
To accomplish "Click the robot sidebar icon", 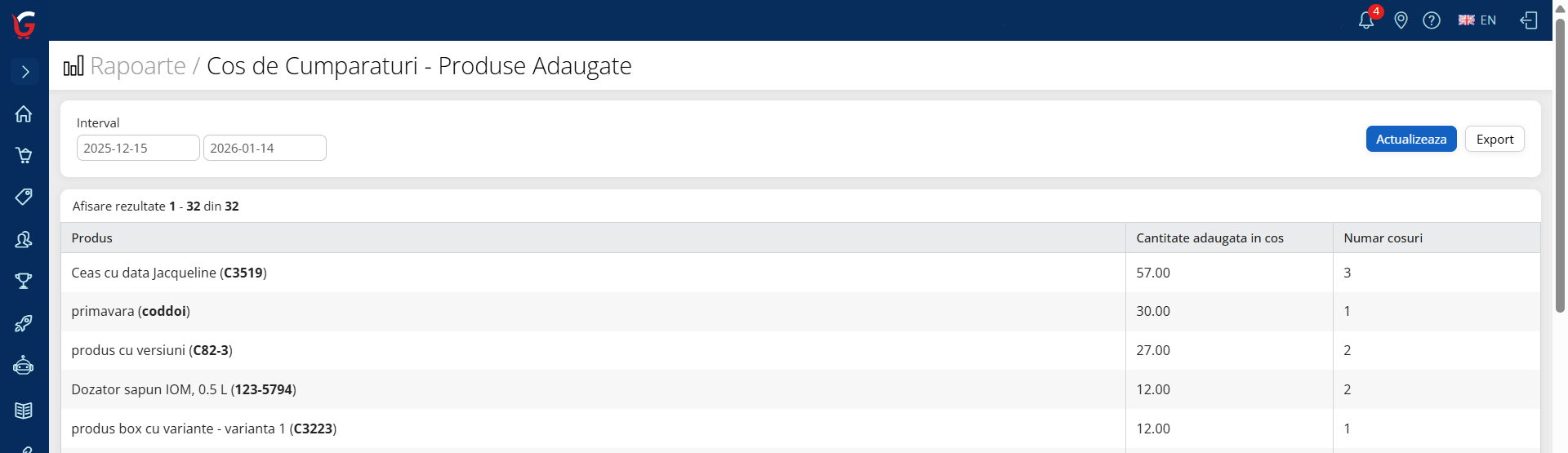I will [24, 366].
